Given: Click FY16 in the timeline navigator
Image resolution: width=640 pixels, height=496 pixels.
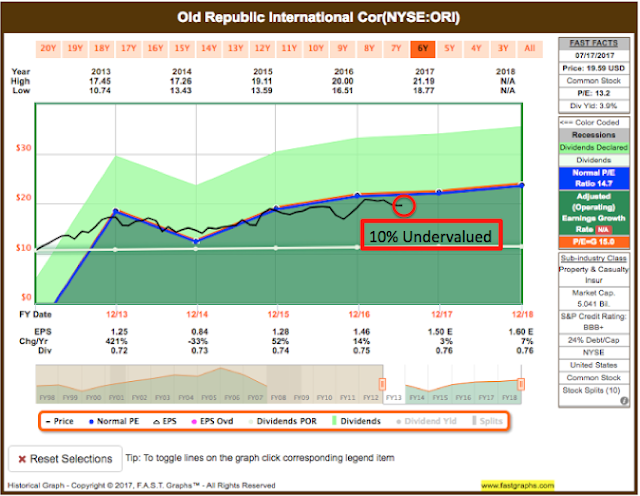Looking at the screenshot, I should (x=463, y=398).
